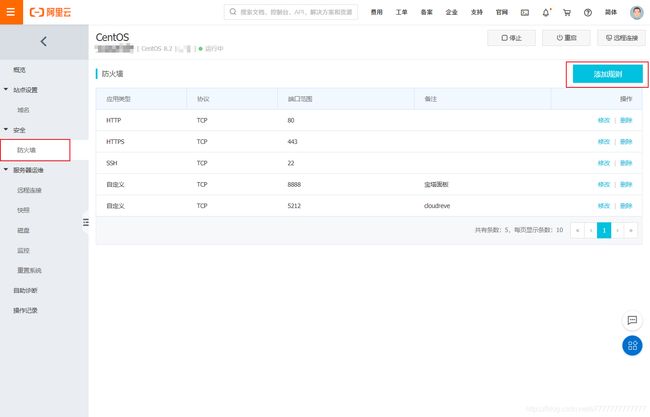Open the chat feedback floating icon
This screenshot has height=417, width=650.
[x=632, y=320]
